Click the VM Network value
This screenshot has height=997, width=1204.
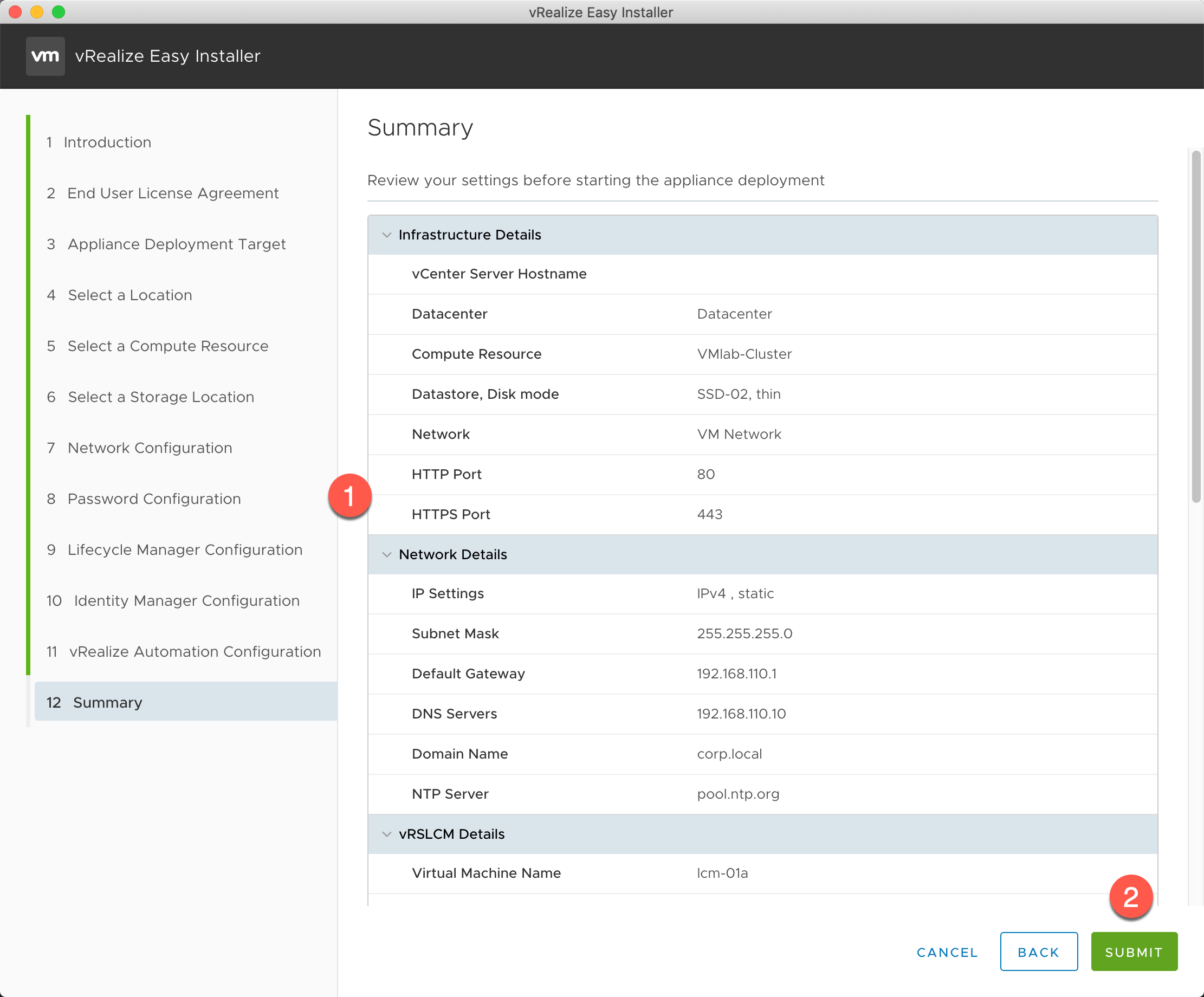click(739, 435)
